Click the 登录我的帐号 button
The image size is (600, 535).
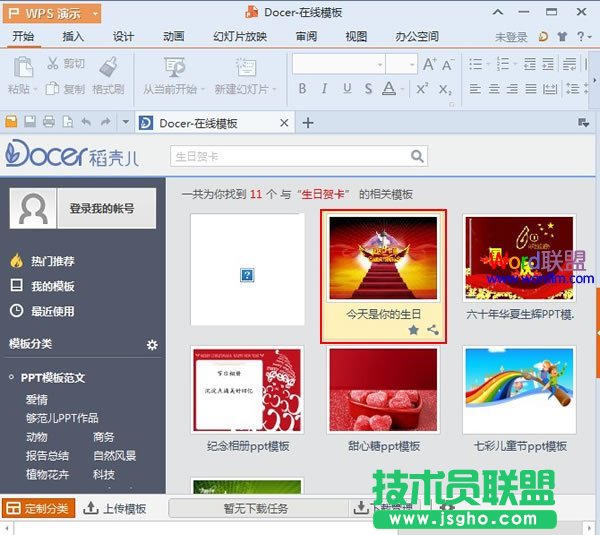pos(101,209)
